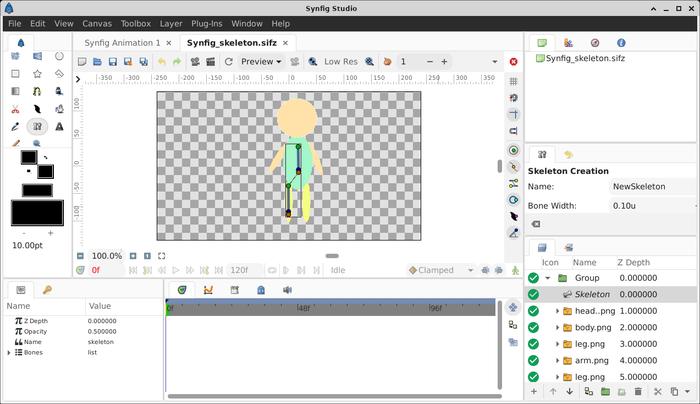Open Render settings camera icon
The image size is (700, 404).
click(195, 62)
